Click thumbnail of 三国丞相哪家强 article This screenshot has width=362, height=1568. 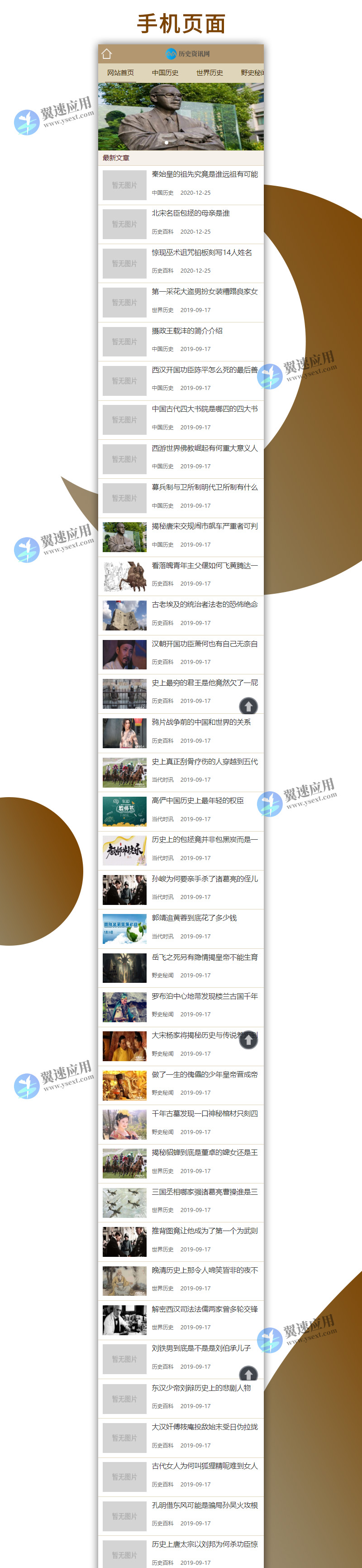click(124, 1202)
